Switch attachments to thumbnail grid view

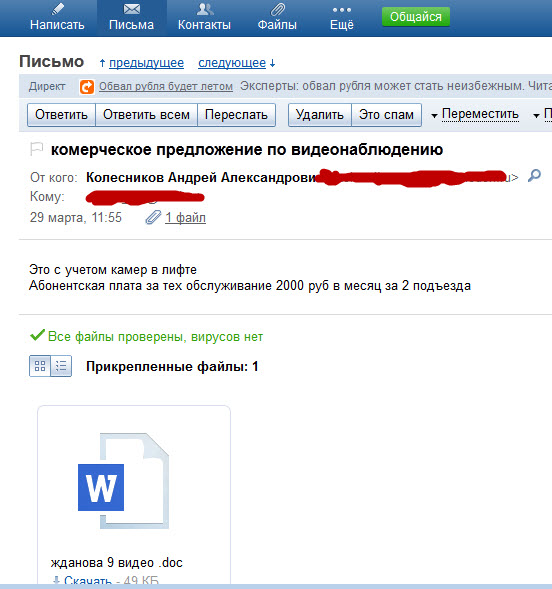(x=40, y=366)
